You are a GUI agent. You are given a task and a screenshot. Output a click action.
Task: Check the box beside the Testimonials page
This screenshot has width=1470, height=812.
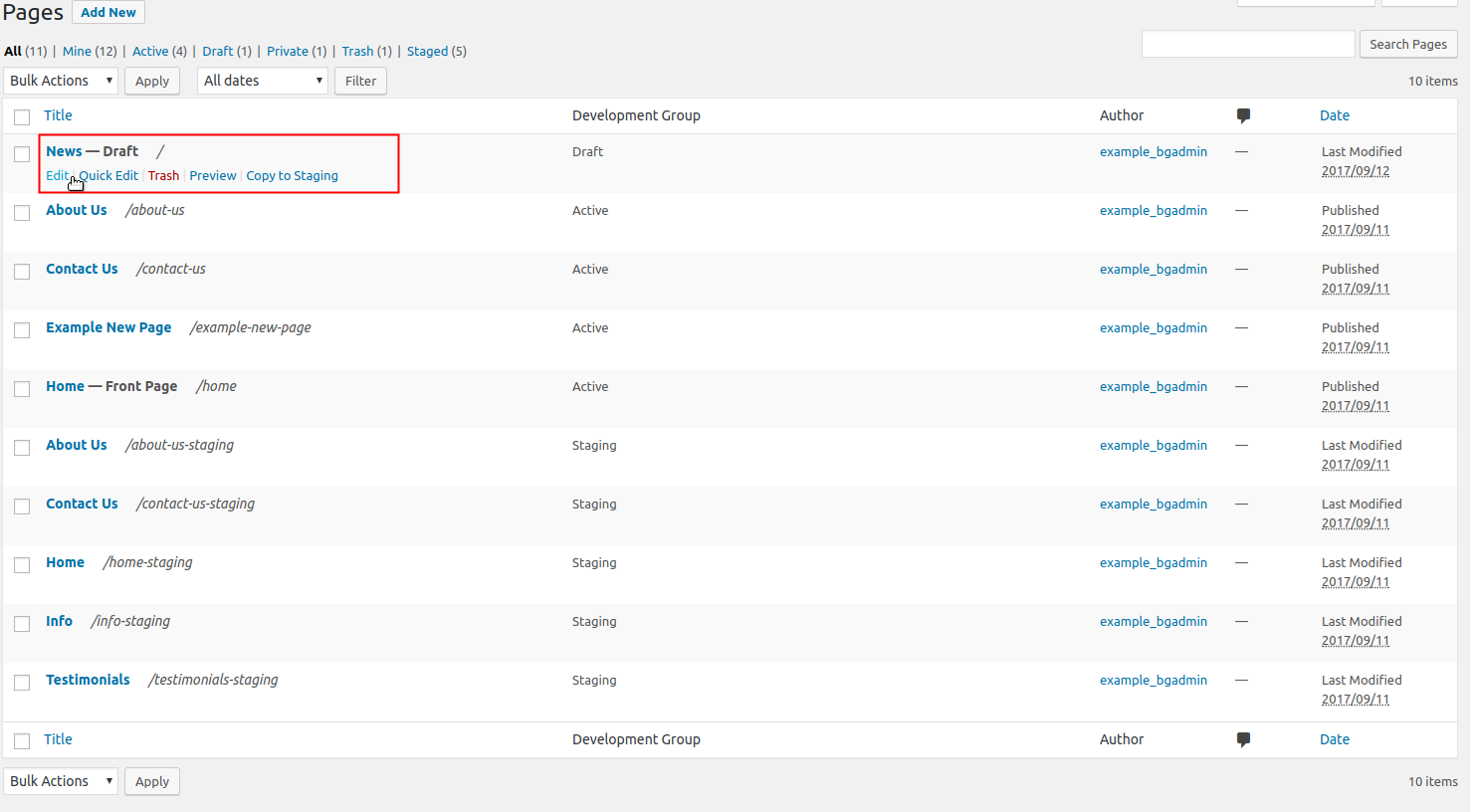pos(22,683)
